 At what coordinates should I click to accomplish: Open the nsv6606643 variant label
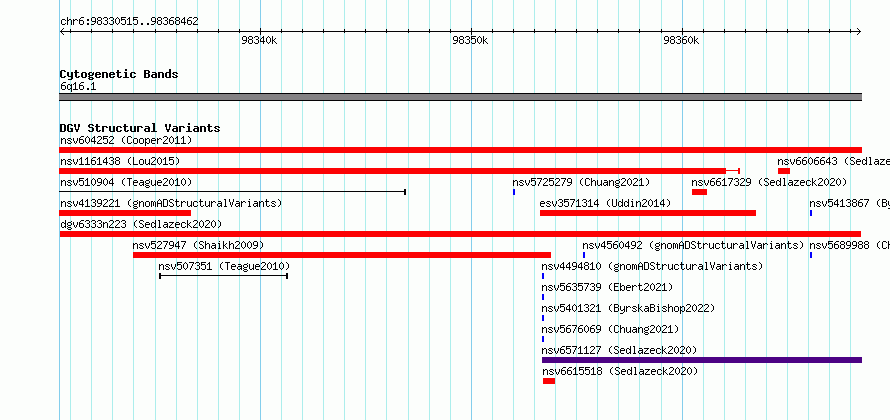click(x=833, y=161)
